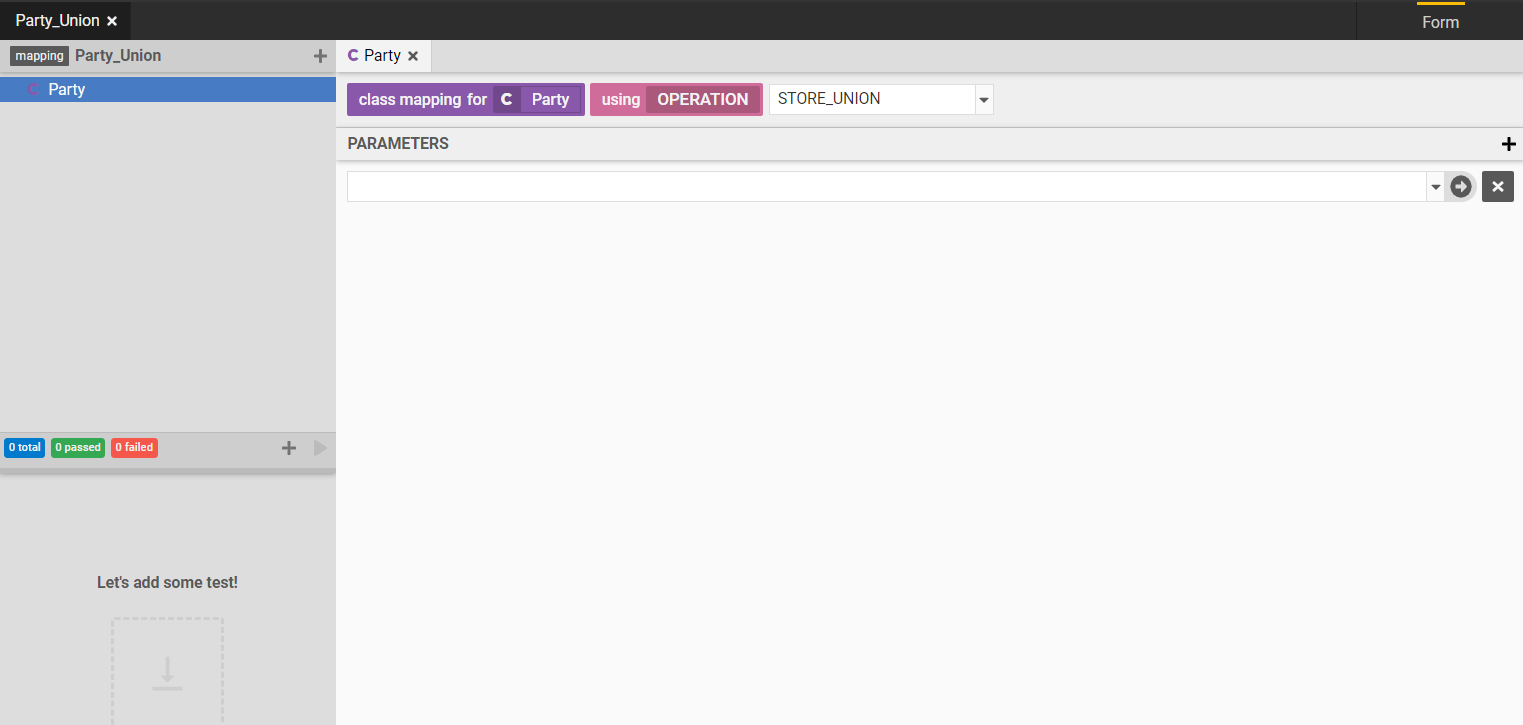Run the mapping tests with the play icon
The image size is (1523, 725).
point(320,448)
